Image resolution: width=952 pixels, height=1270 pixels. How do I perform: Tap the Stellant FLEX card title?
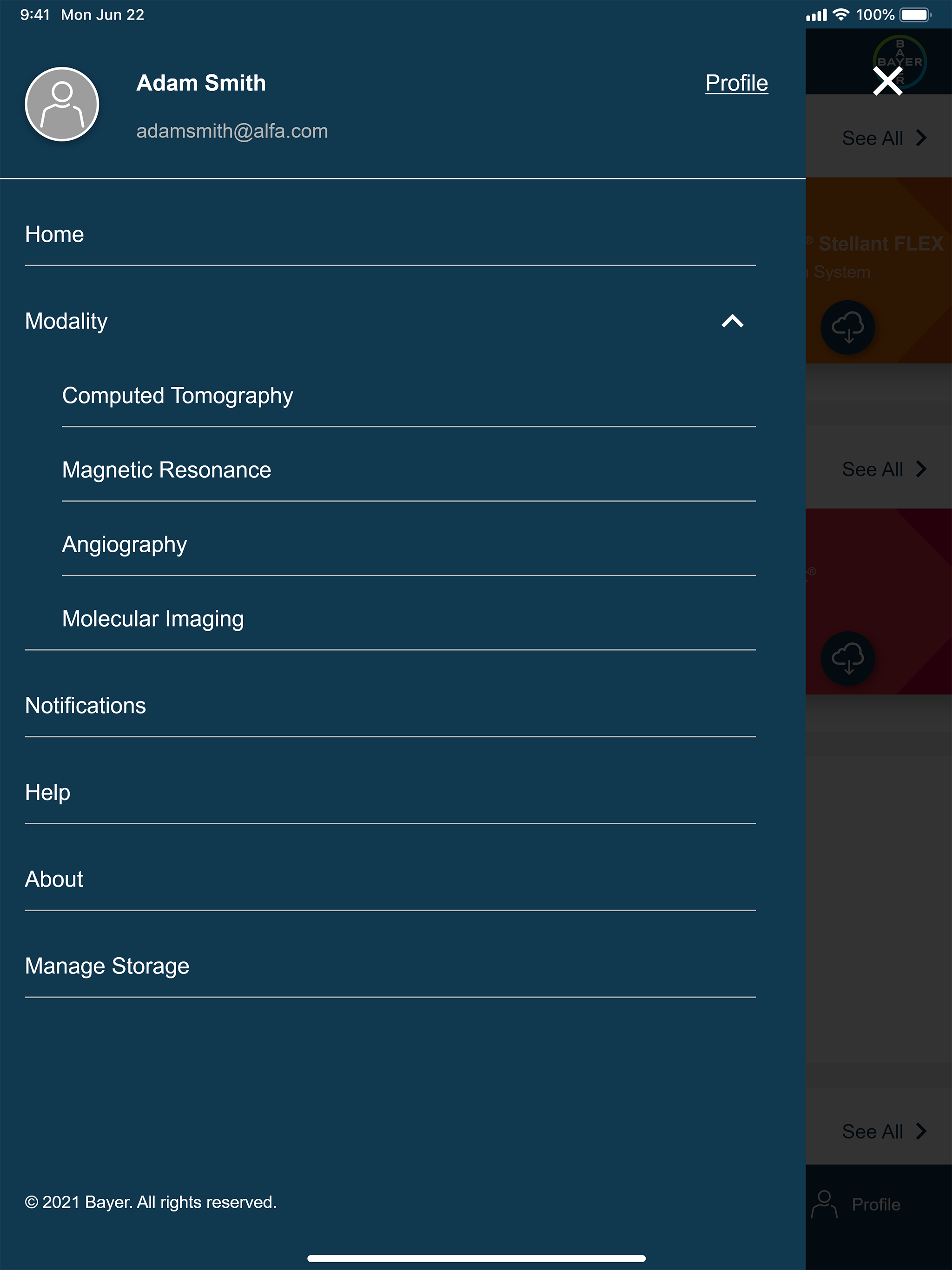[x=881, y=244]
